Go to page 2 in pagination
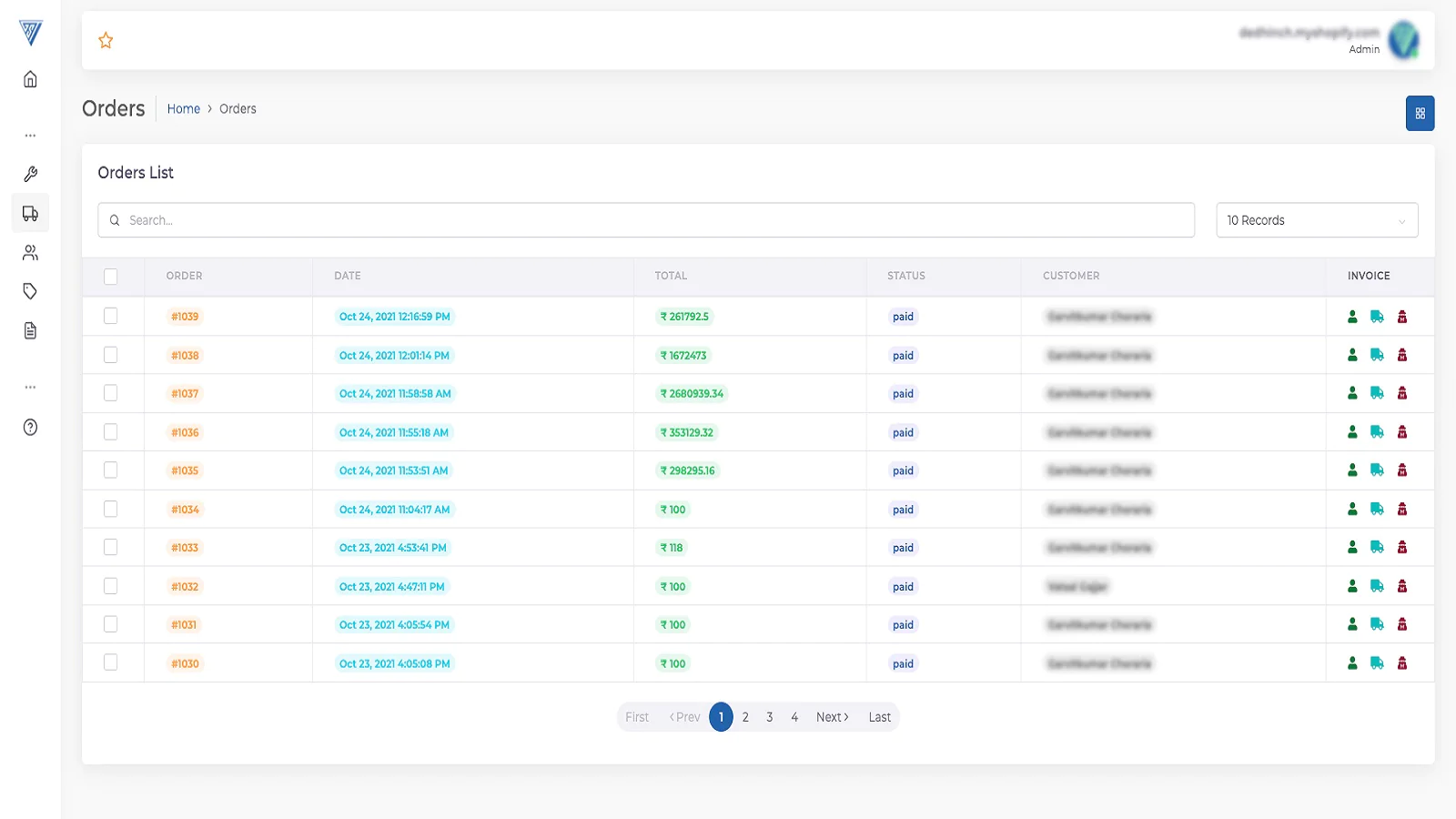 [745, 717]
